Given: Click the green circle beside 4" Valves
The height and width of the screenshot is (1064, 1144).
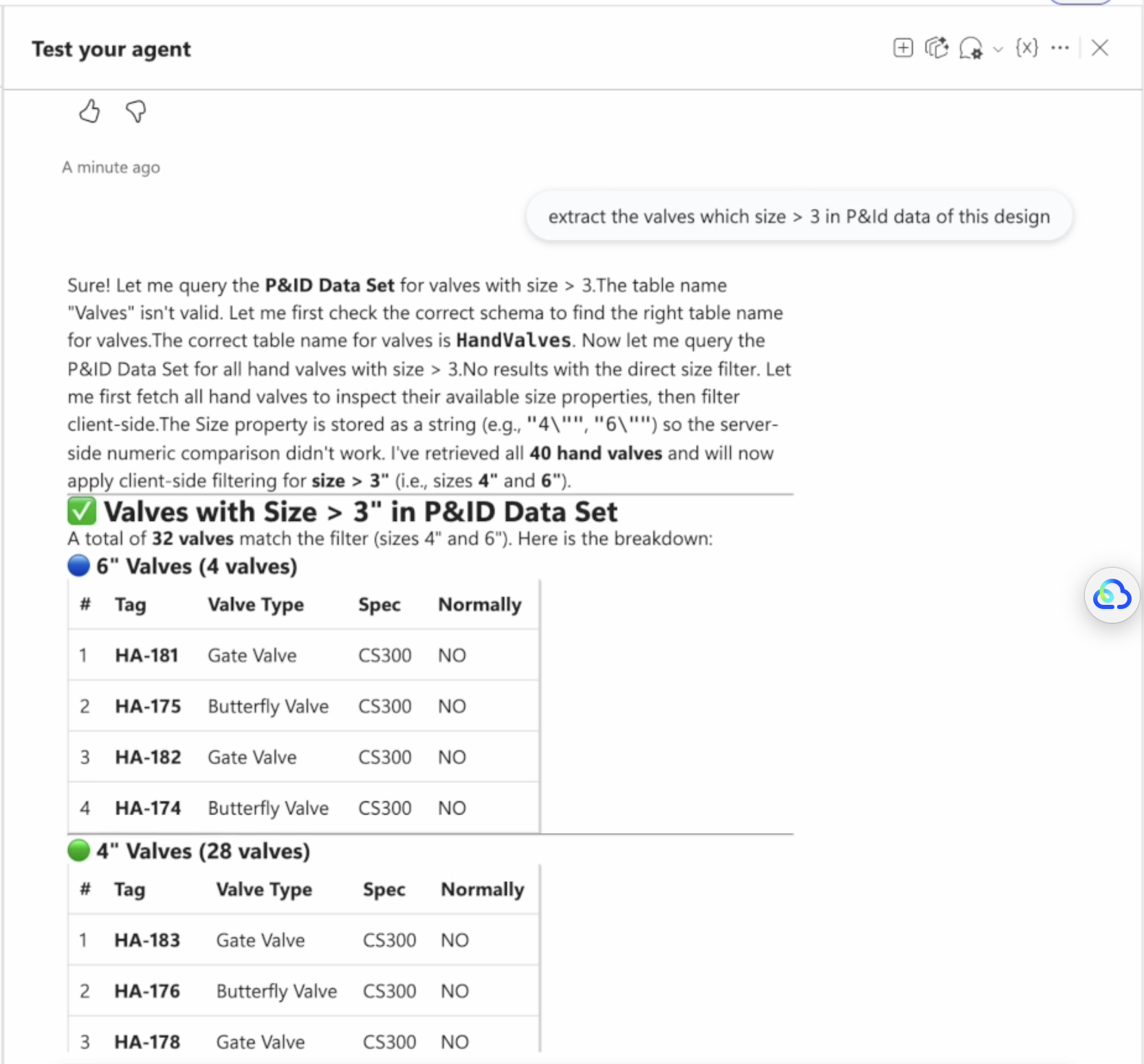Looking at the screenshot, I should click(x=79, y=850).
